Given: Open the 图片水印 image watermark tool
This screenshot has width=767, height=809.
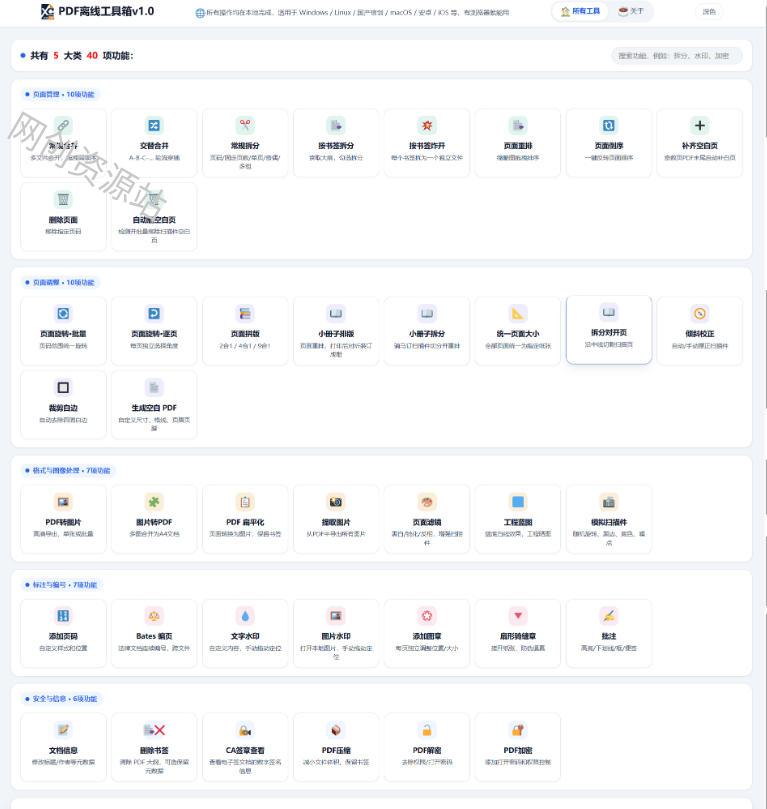Looking at the screenshot, I should [x=336, y=634].
